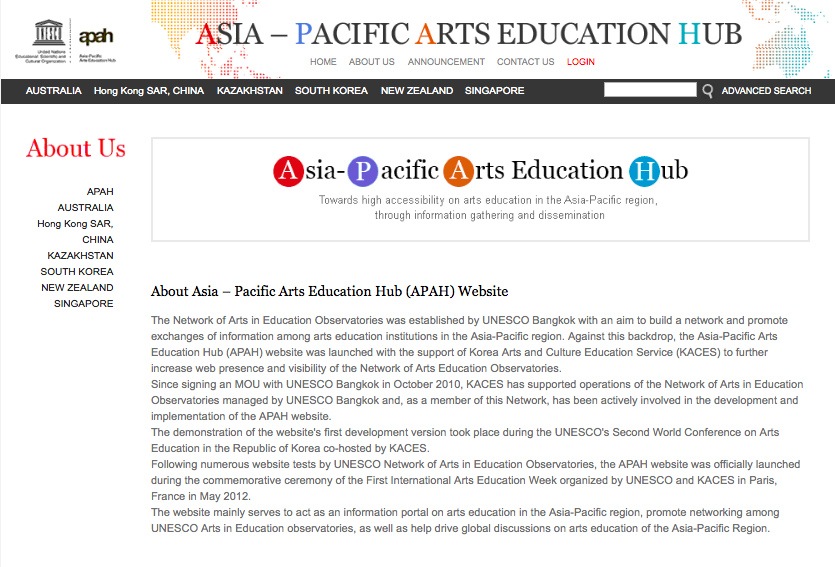Click the About Us sidebar heading
The width and height of the screenshot is (835, 567).
click(x=76, y=148)
